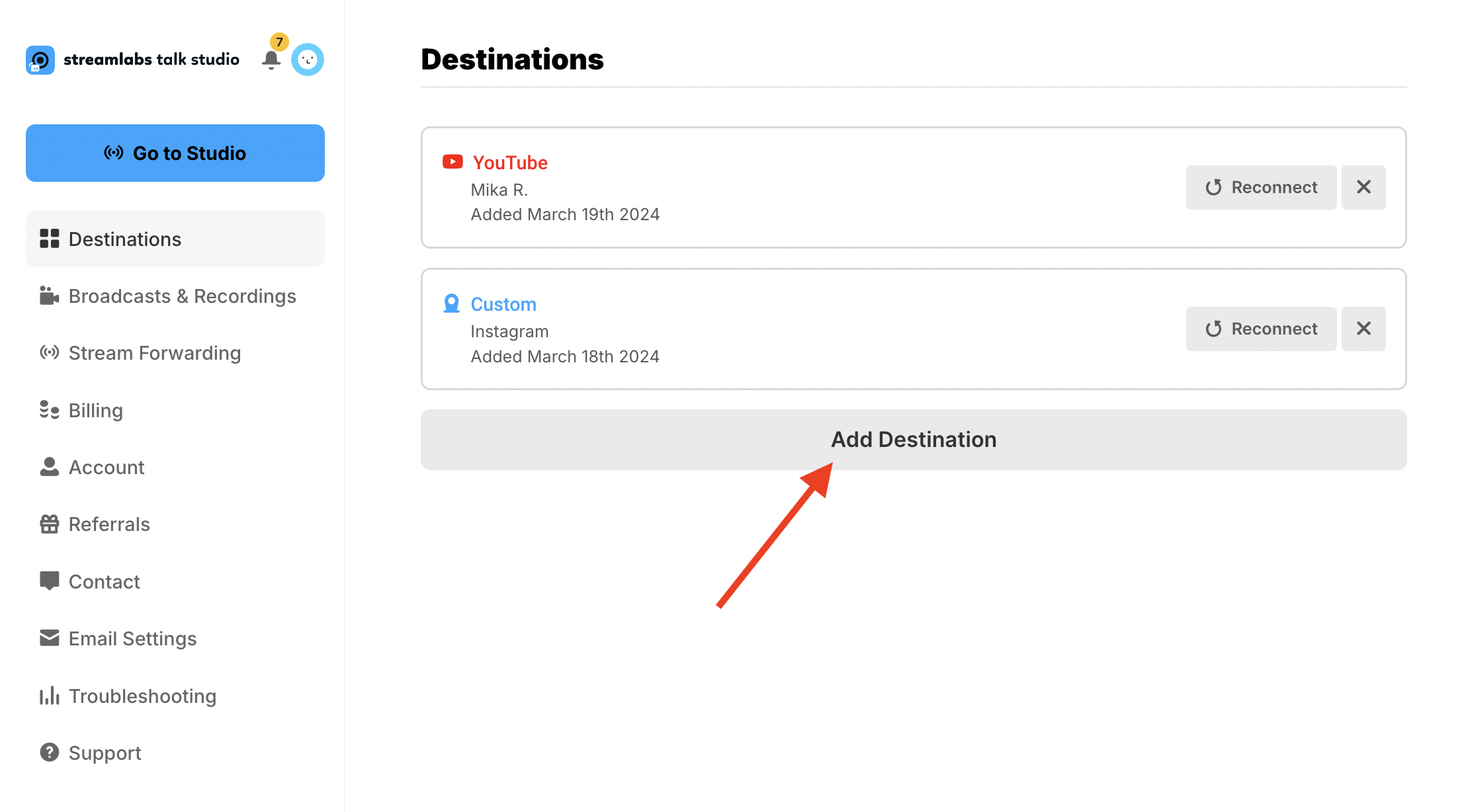Go to Email Settings

click(132, 639)
